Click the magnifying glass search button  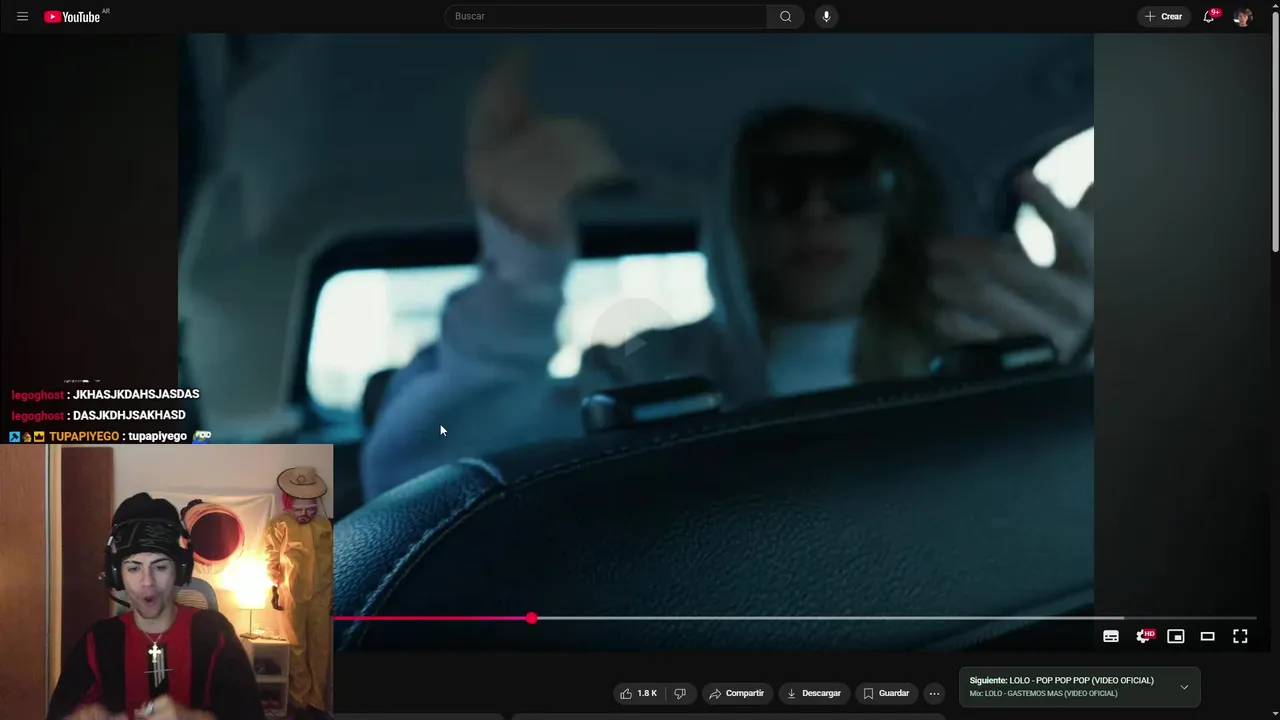786,16
